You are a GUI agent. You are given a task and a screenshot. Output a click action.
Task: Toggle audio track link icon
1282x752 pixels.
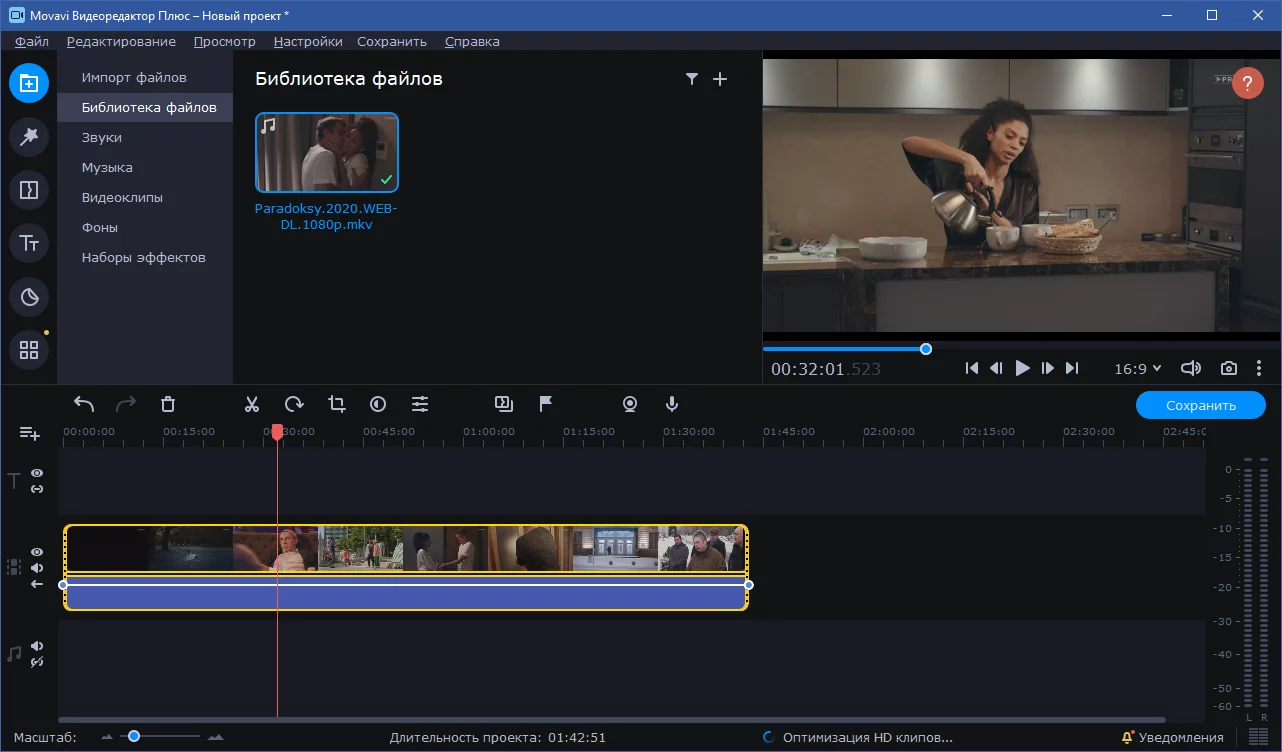click(37, 662)
